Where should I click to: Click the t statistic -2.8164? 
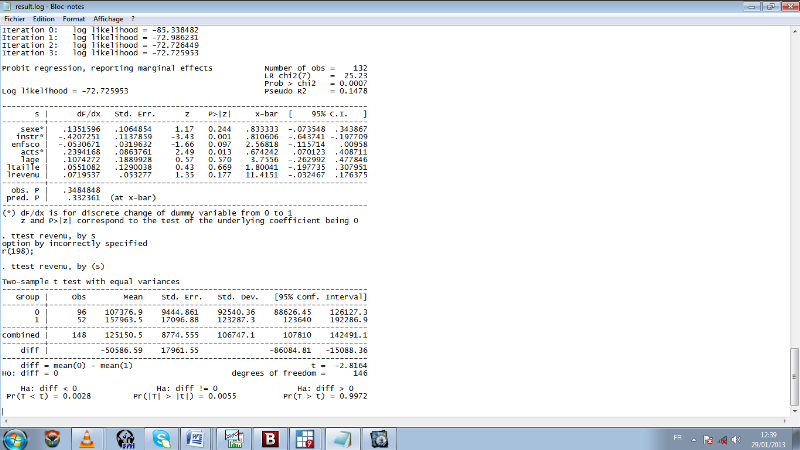[351, 365]
